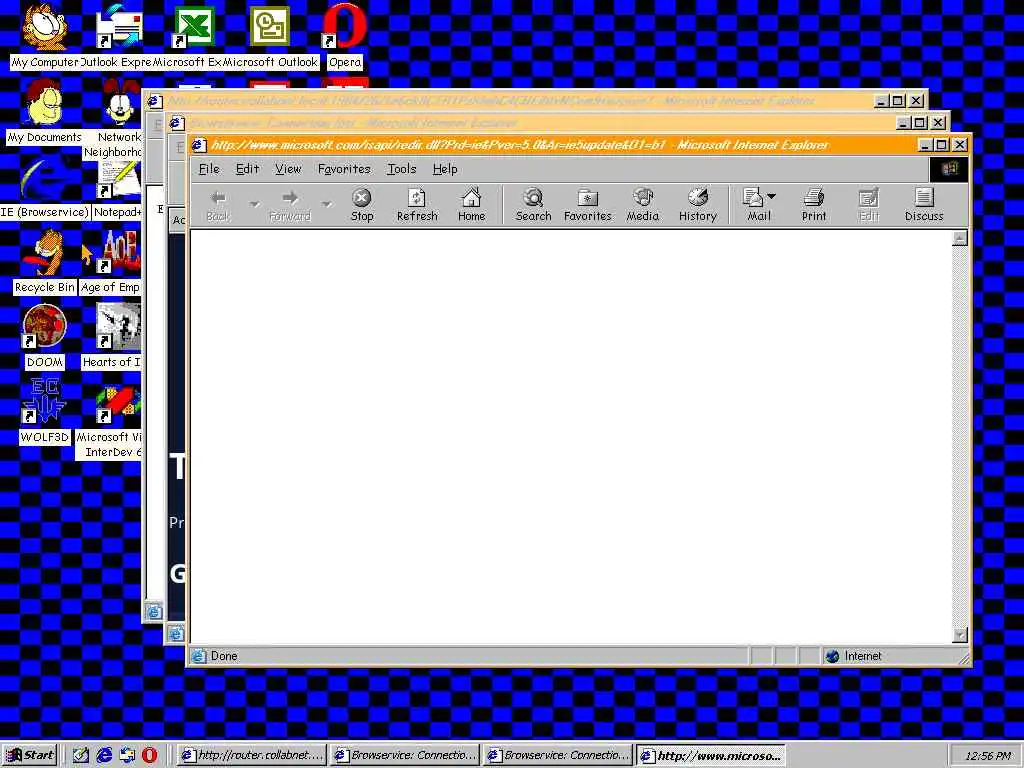
Task: Select the Age of Empires desktop shortcut
Action: click(x=110, y=262)
